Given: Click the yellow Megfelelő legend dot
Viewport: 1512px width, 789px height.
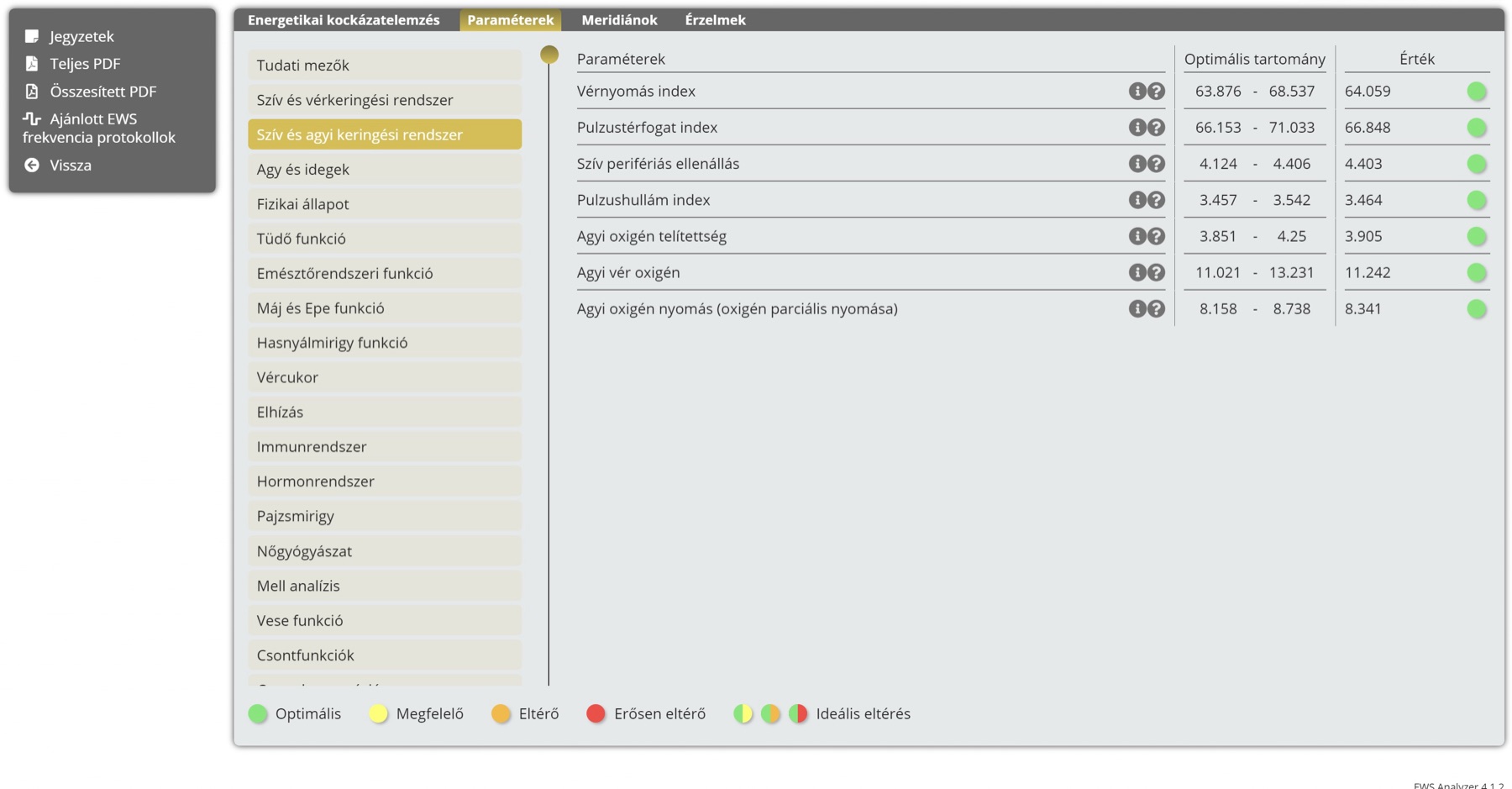Looking at the screenshot, I should tap(379, 713).
